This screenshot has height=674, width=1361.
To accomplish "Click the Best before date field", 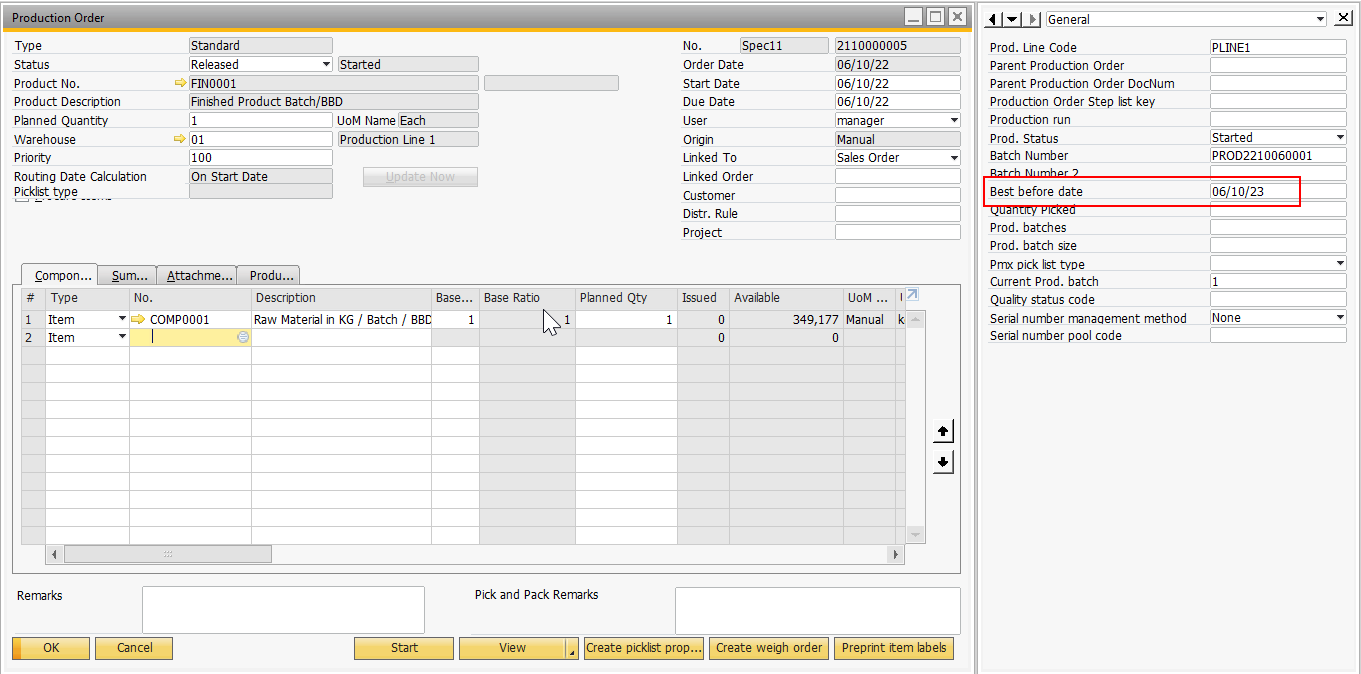I will [x=1278, y=192].
